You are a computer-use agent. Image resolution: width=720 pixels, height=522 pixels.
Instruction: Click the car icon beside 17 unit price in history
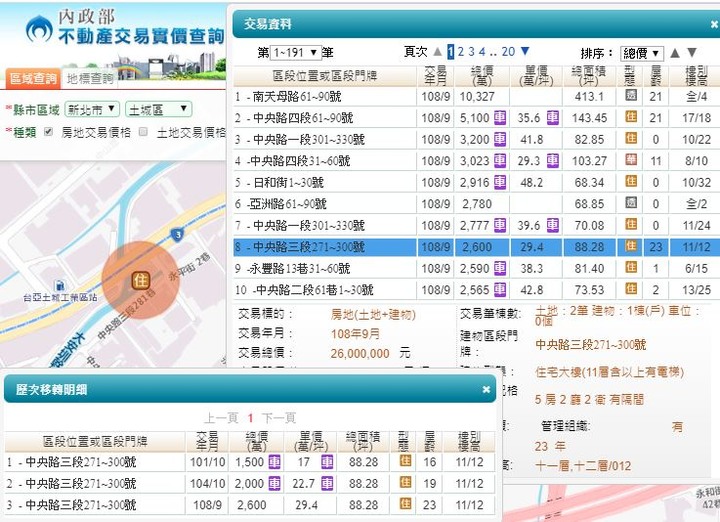(x=327, y=461)
